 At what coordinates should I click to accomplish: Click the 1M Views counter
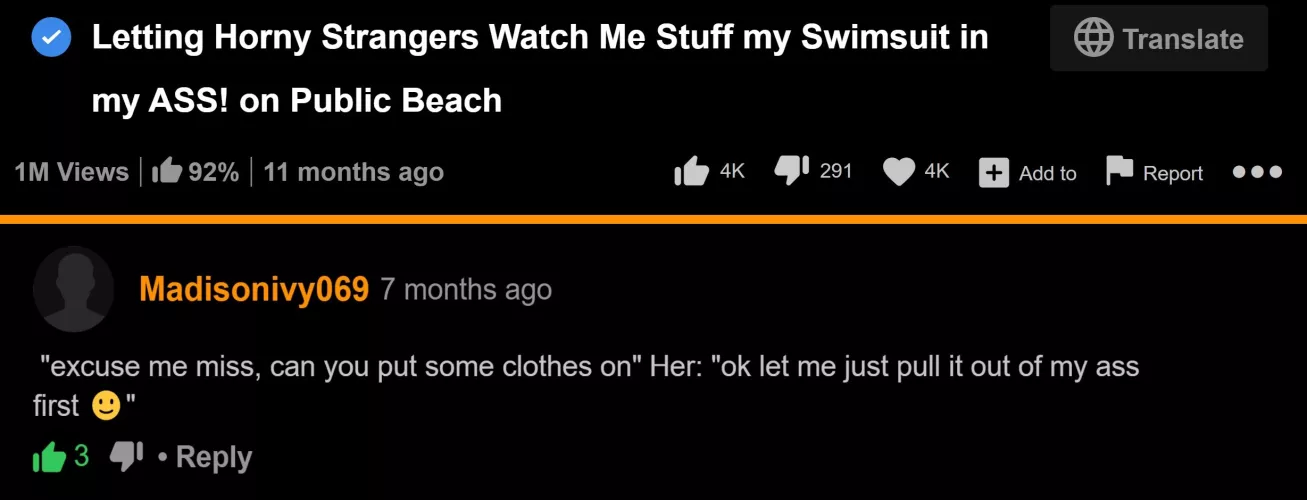tap(72, 172)
